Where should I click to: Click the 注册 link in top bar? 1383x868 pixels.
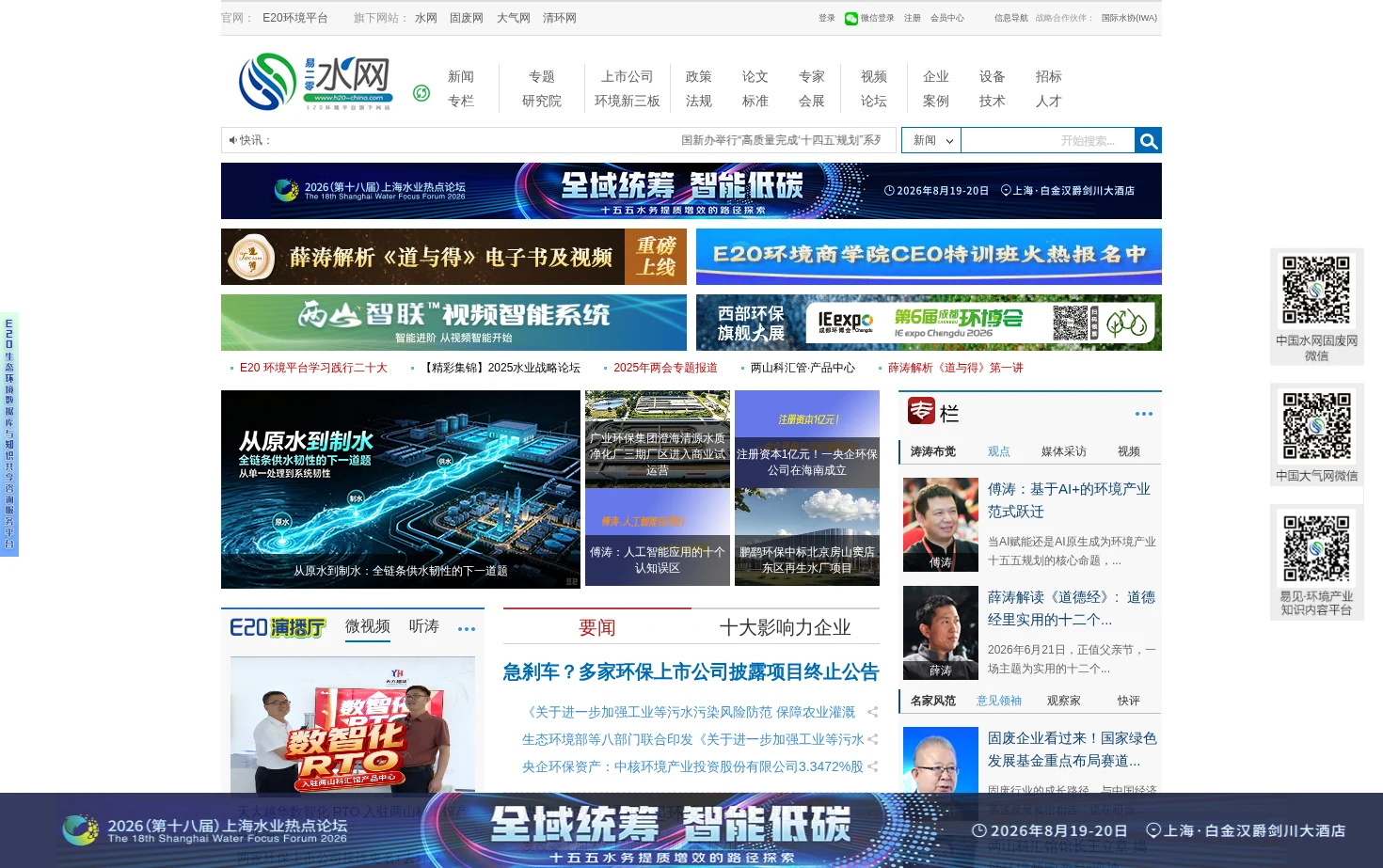(913, 18)
